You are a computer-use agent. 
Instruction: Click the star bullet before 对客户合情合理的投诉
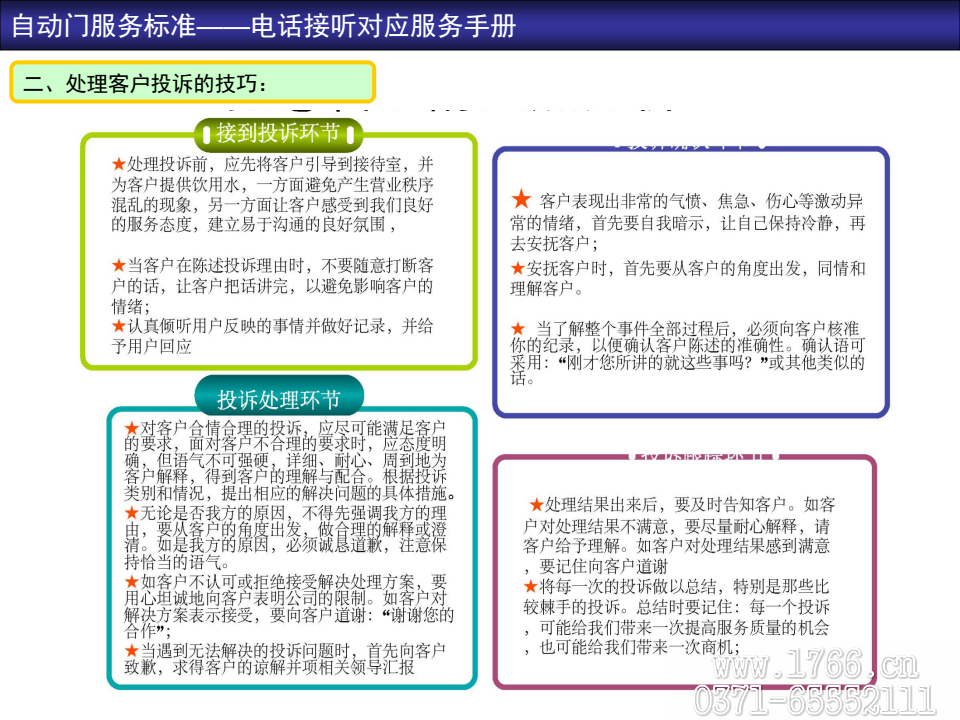(131, 427)
